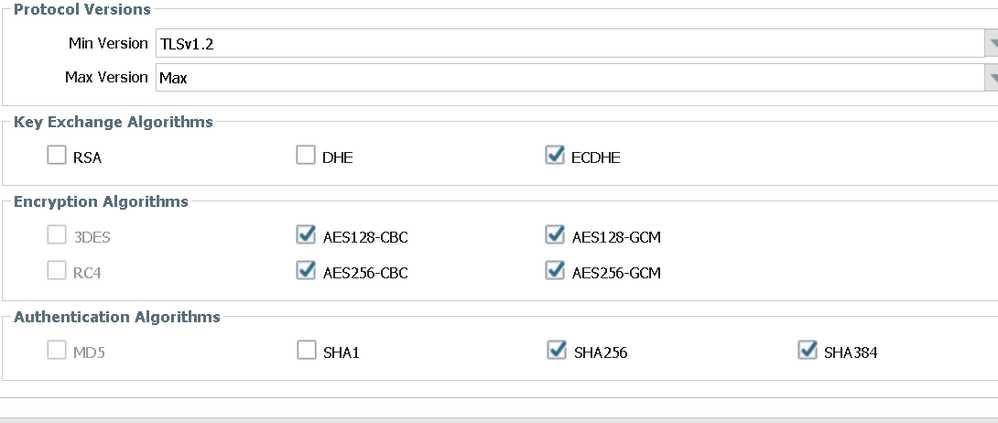Viewport: 998px width, 423px height.
Task: Click the Max Version dropdown arrow
Action: pos(992,77)
